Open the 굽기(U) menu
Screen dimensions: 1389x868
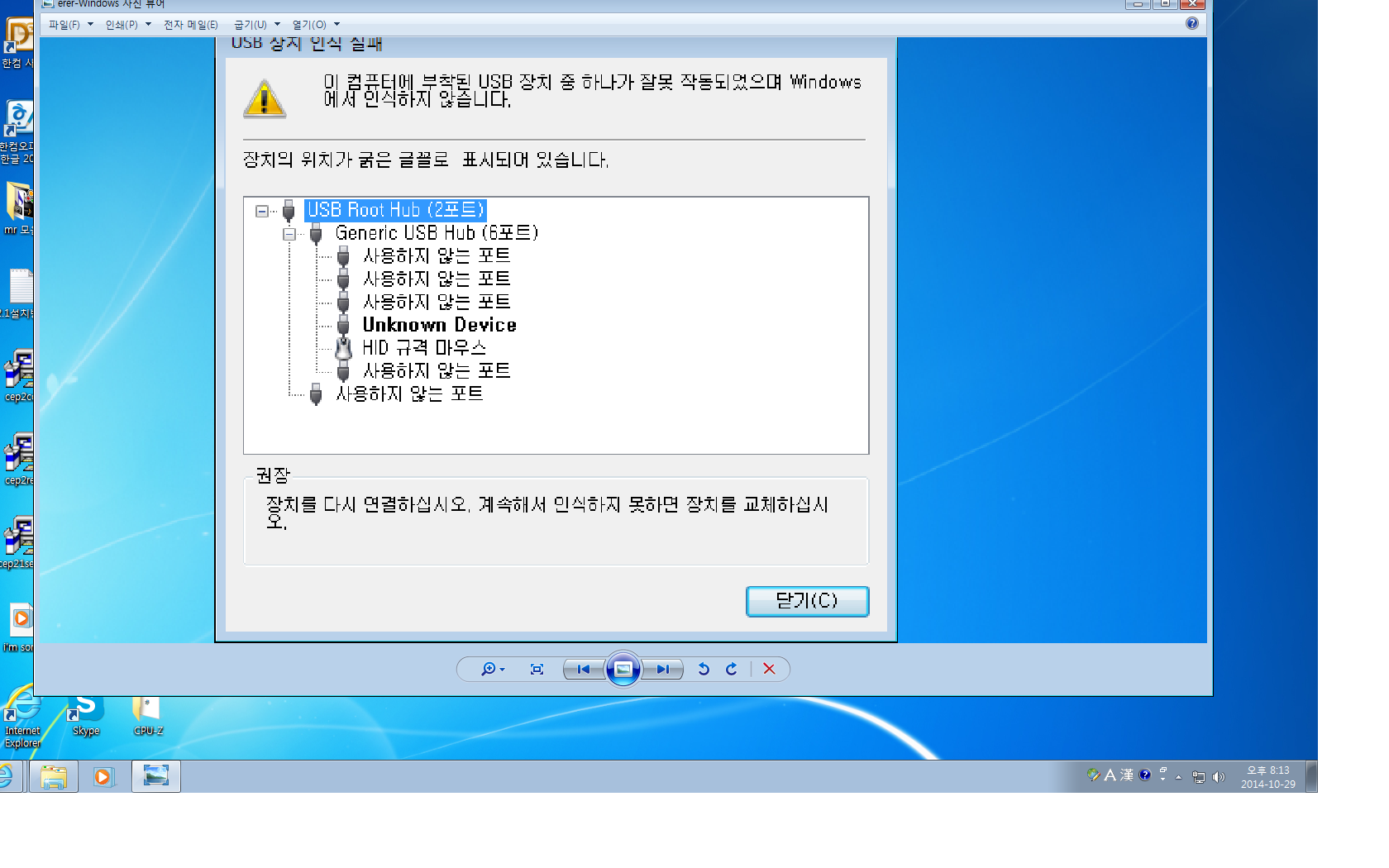(x=256, y=25)
